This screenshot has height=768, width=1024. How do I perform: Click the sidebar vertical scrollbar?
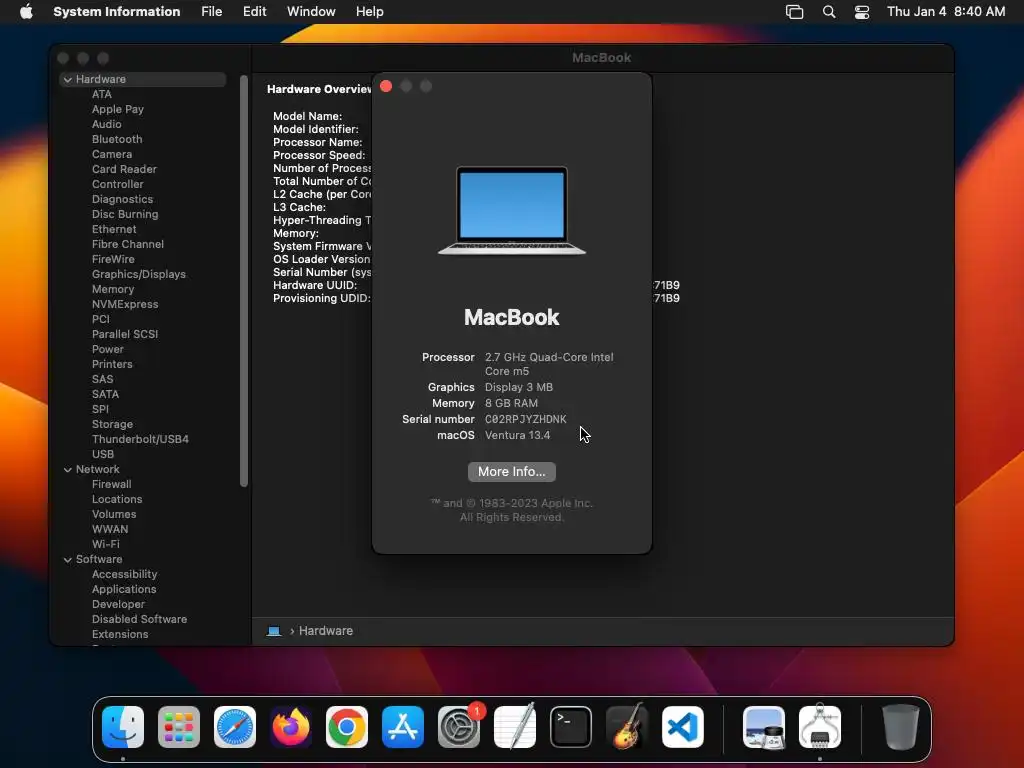(x=244, y=281)
